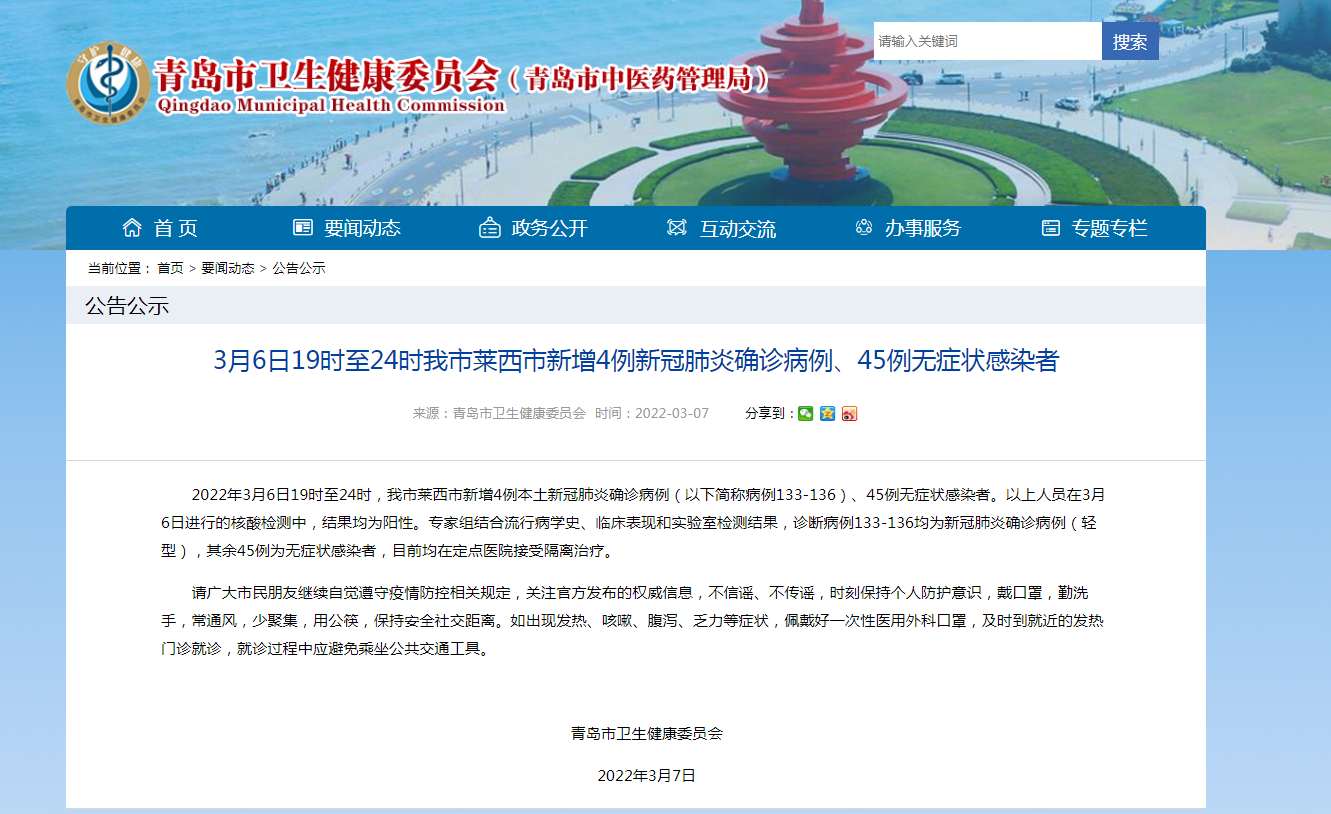The image size is (1331, 814).
Task: Click the site title 青岛市卫生健康委员会 in header
Action: pos(326,75)
